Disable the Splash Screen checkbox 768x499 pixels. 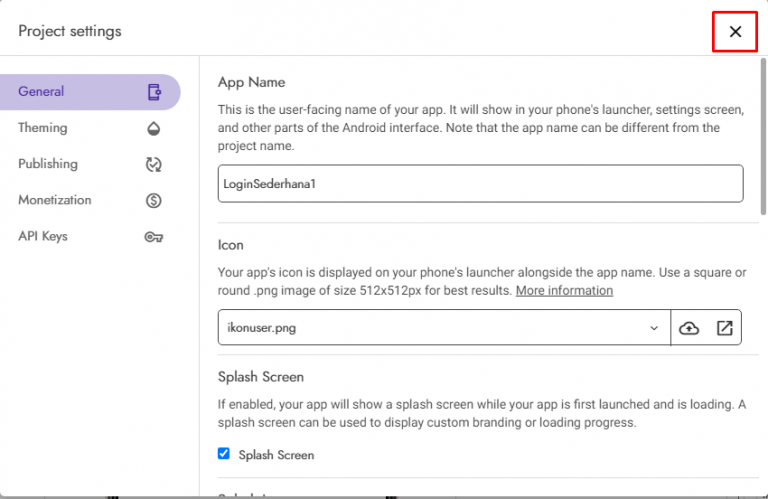tap(224, 454)
